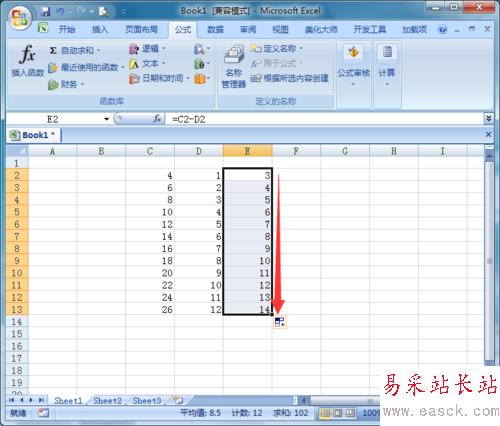Expand the Recently Used dropdown arrow
The height and width of the screenshot is (426, 500).
click(123, 68)
